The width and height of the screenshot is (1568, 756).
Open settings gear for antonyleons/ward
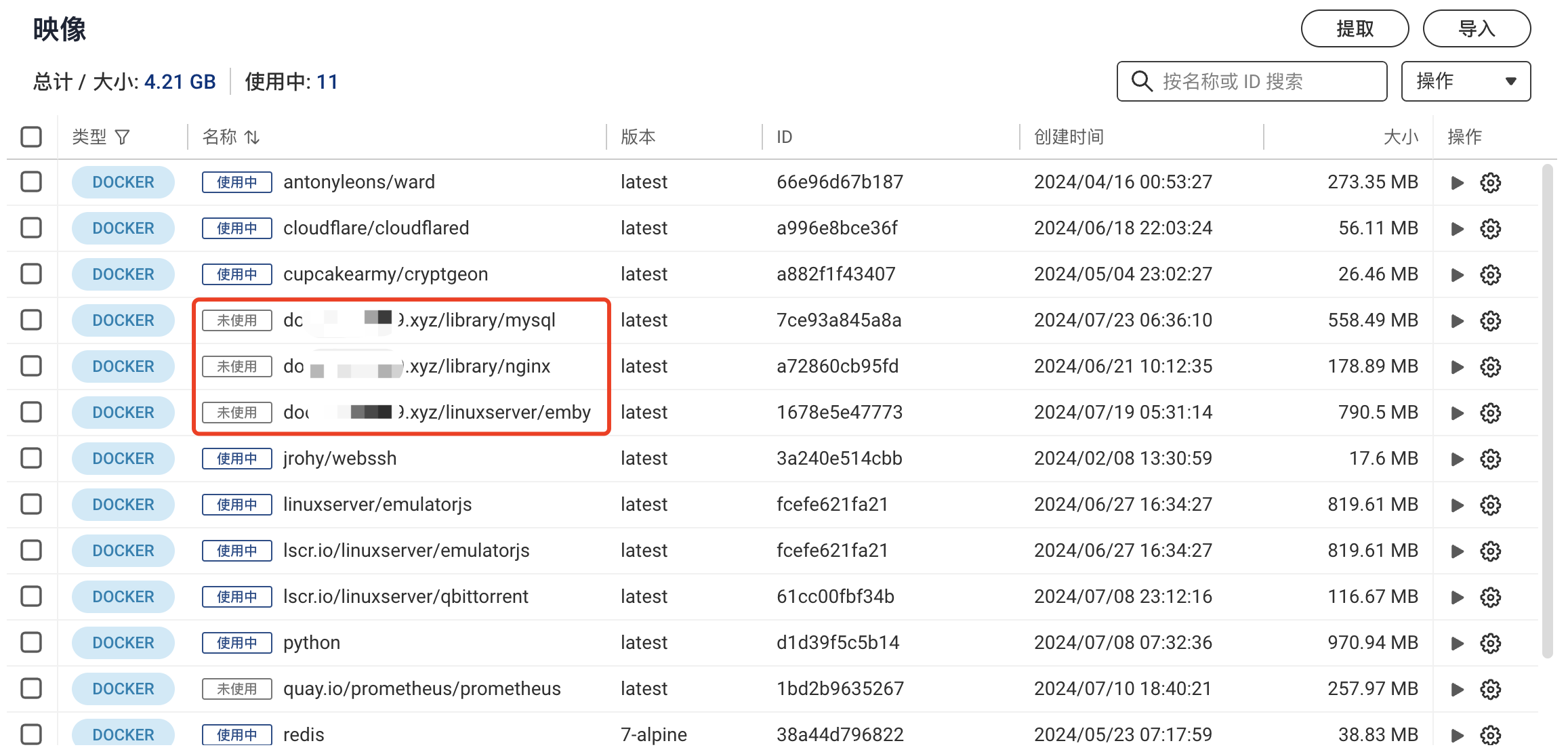tap(1491, 183)
